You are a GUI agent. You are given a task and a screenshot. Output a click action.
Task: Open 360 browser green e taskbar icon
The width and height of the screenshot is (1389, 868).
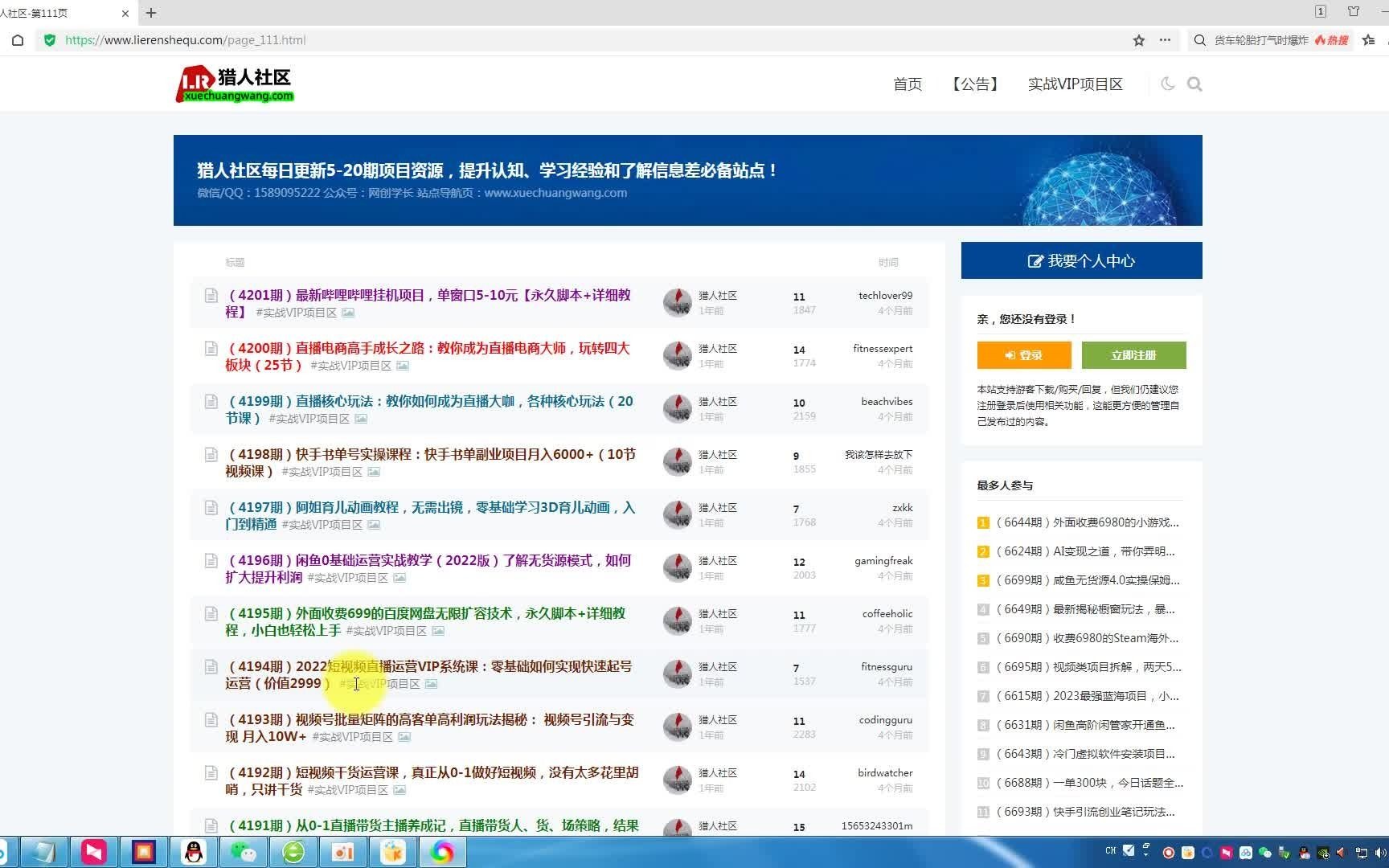[293, 852]
